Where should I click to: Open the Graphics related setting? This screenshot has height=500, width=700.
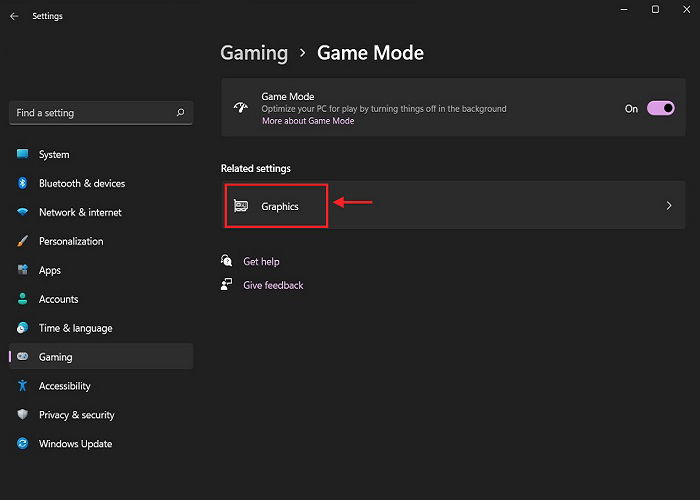click(x=453, y=205)
